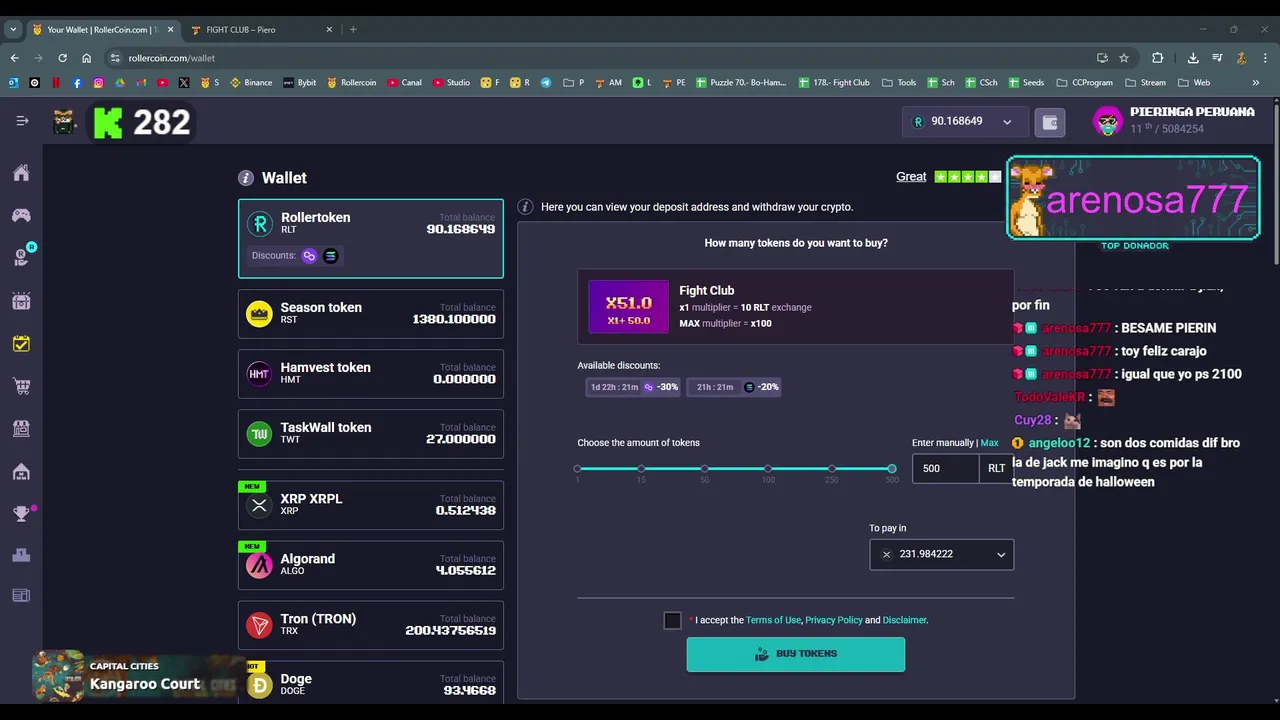
Task: Accept the Terms of Use checkbox
Action: tap(672, 621)
